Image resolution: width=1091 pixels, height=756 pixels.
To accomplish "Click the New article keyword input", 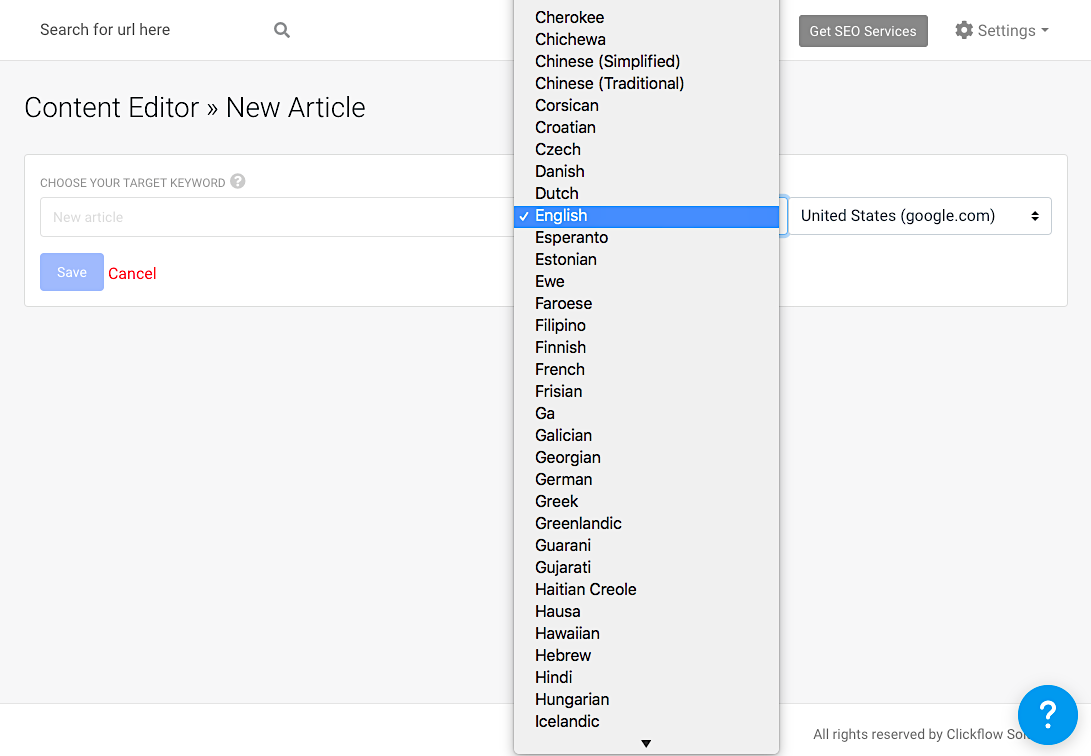I will [x=277, y=217].
